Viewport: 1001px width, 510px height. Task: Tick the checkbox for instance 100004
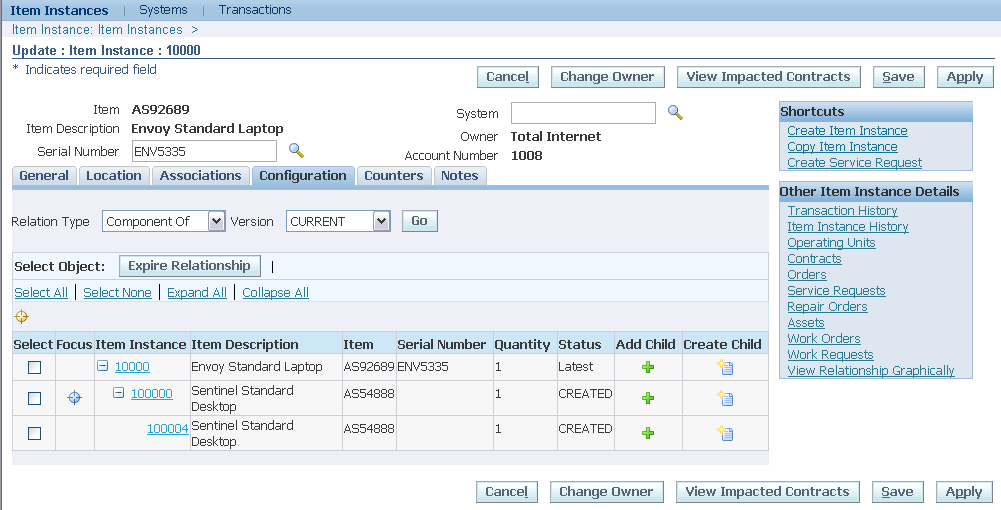34,433
